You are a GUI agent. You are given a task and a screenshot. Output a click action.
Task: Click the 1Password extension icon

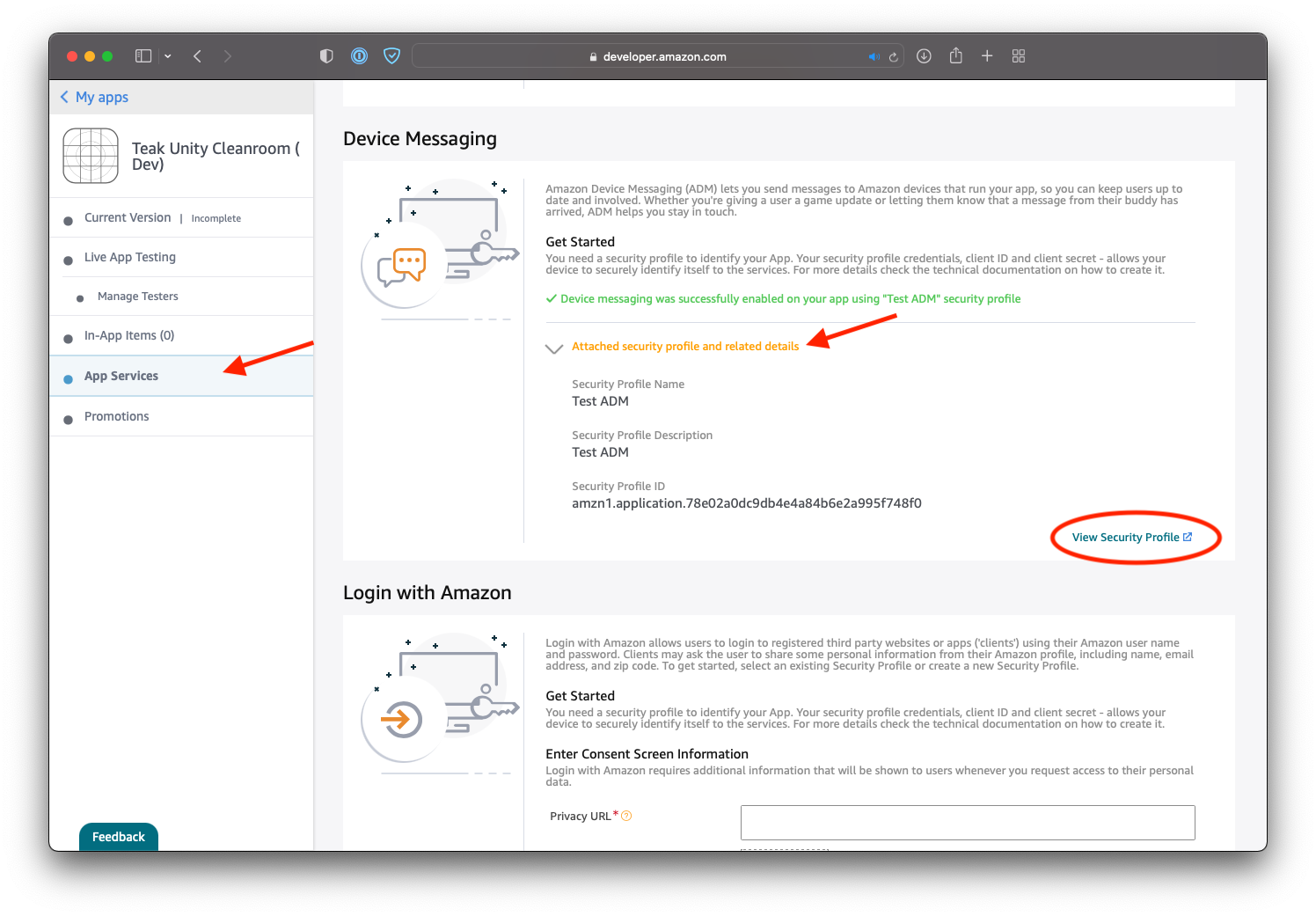[360, 56]
